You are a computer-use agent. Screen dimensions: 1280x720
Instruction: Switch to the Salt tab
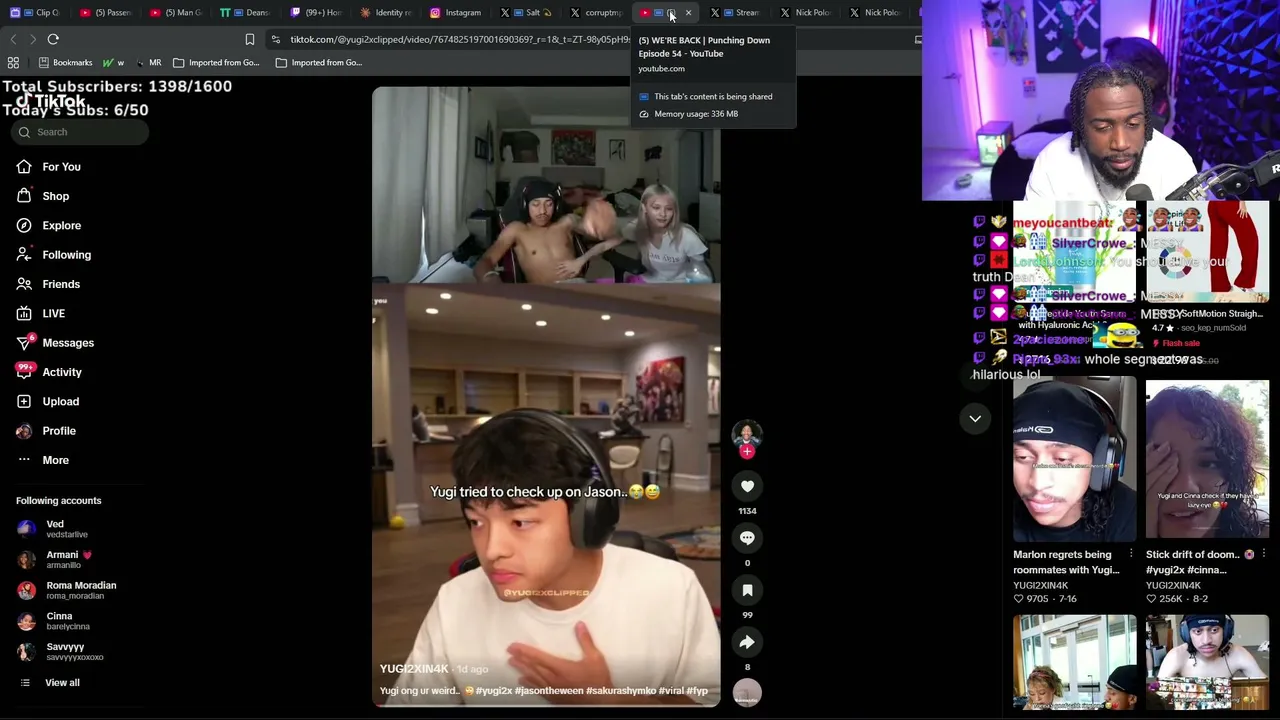click(x=525, y=13)
